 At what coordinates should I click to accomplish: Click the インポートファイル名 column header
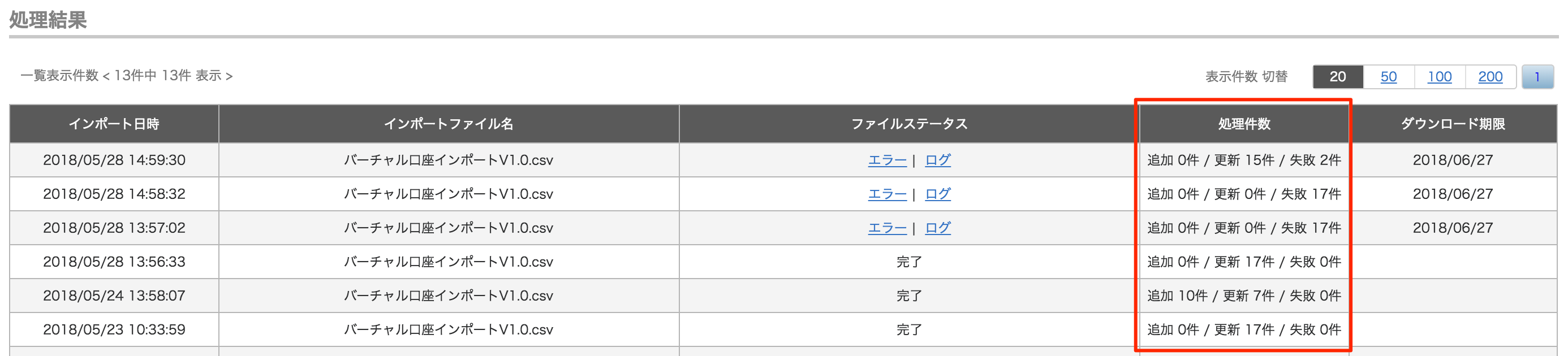coord(449,124)
